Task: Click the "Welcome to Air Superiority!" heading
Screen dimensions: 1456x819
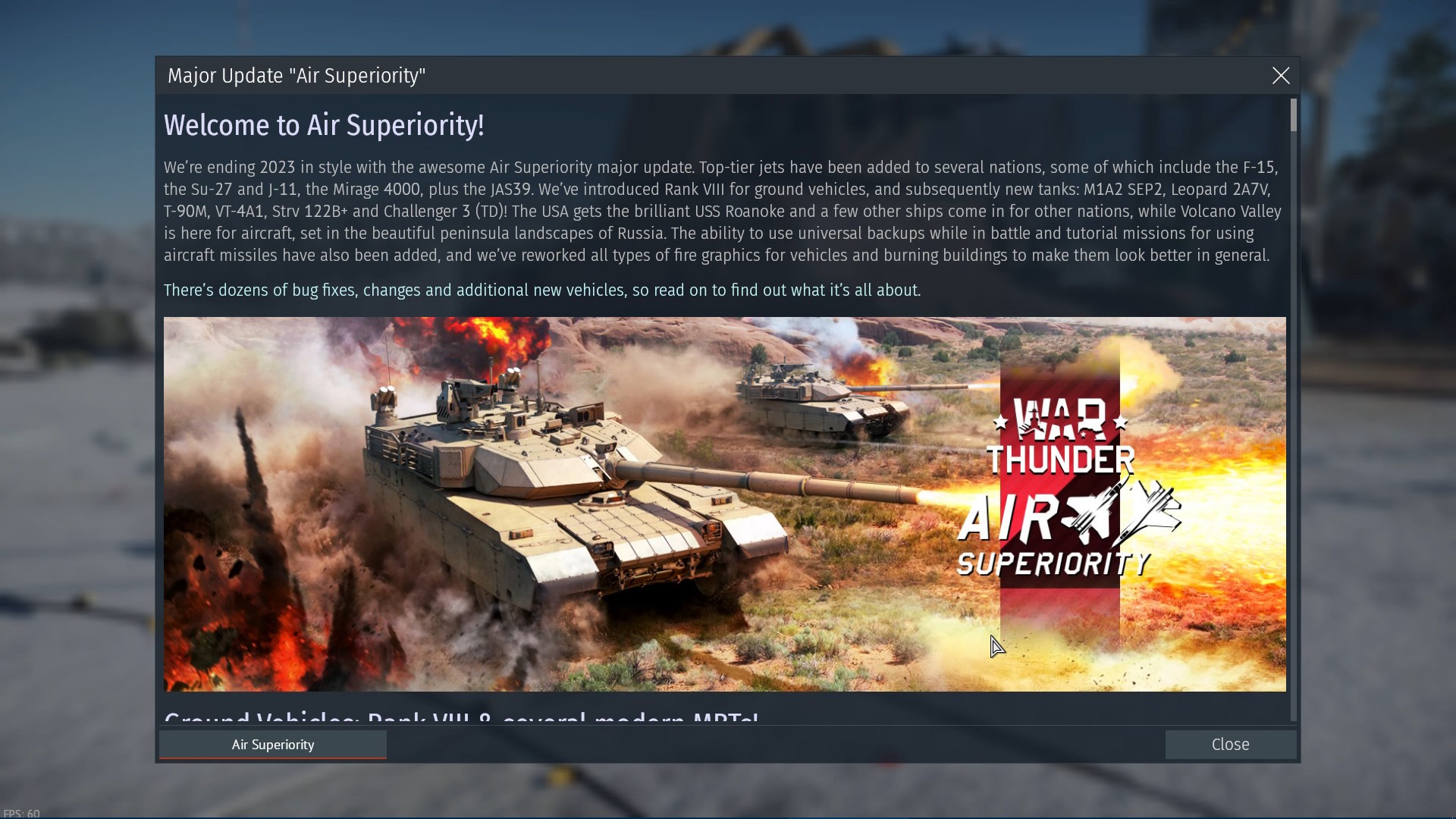Action: [324, 125]
